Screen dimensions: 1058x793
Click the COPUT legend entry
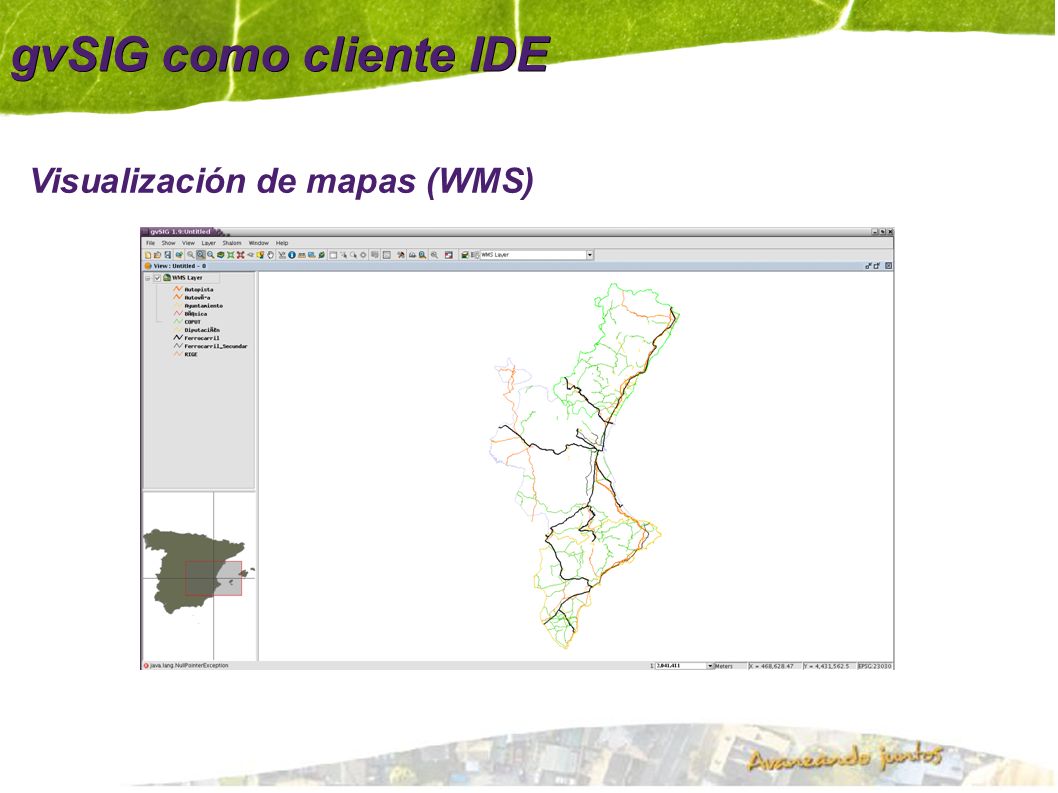point(192,322)
